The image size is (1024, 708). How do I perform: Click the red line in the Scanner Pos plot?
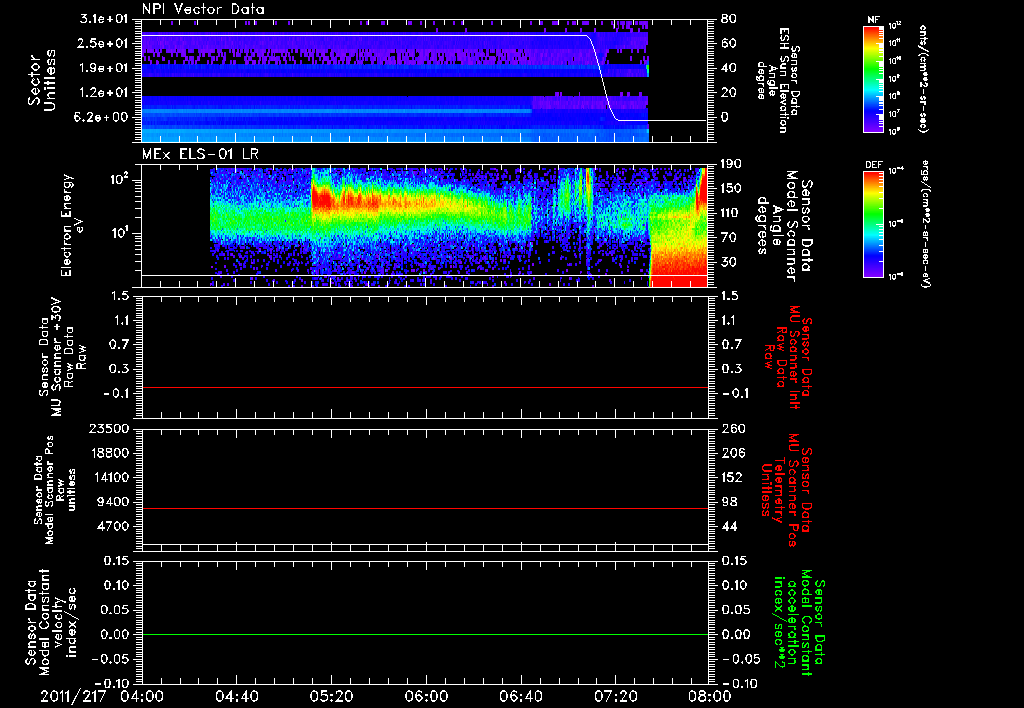pyautogui.click(x=424, y=508)
